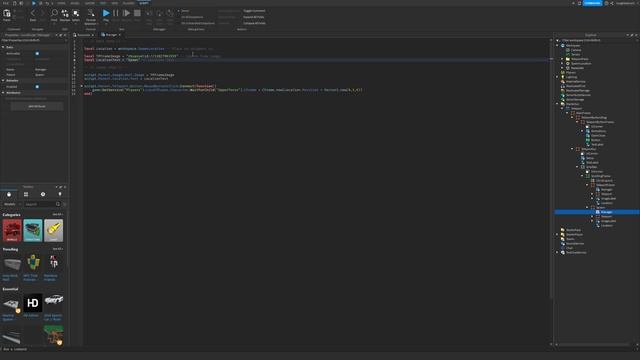This screenshot has width=640, height=360.
Task: Click See All next to Trending
Action: tap(58, 249)
